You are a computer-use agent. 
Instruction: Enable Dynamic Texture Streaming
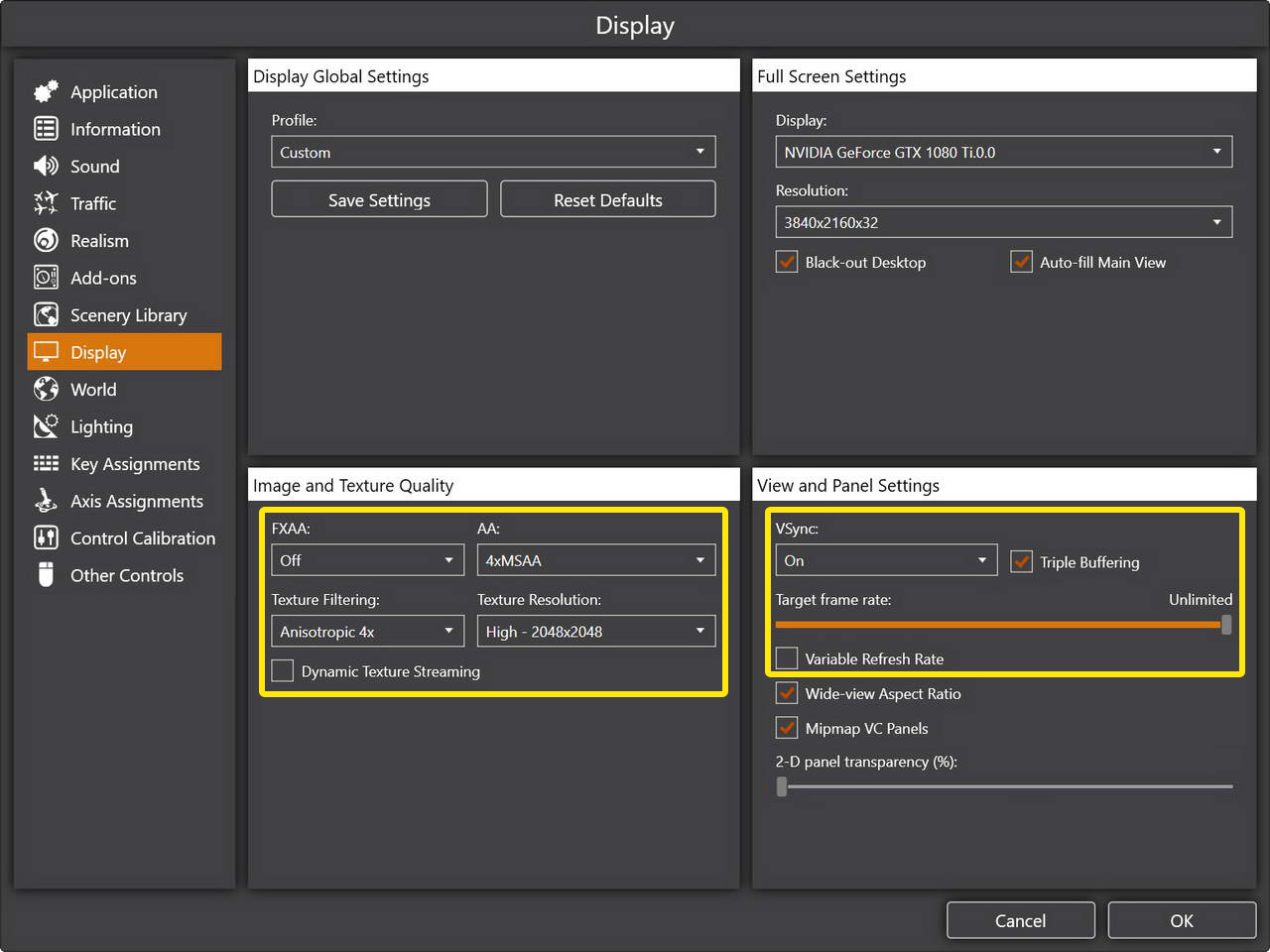283,671
